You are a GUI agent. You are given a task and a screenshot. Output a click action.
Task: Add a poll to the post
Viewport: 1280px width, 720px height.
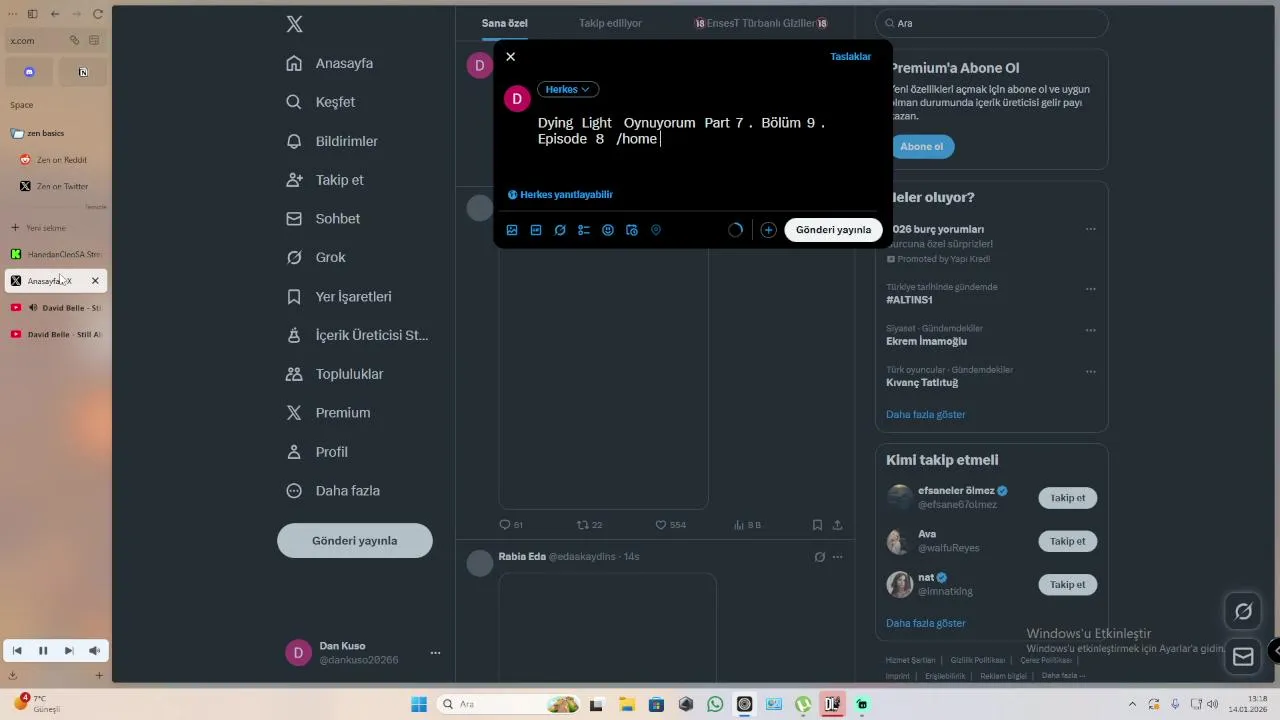point(584,230)
